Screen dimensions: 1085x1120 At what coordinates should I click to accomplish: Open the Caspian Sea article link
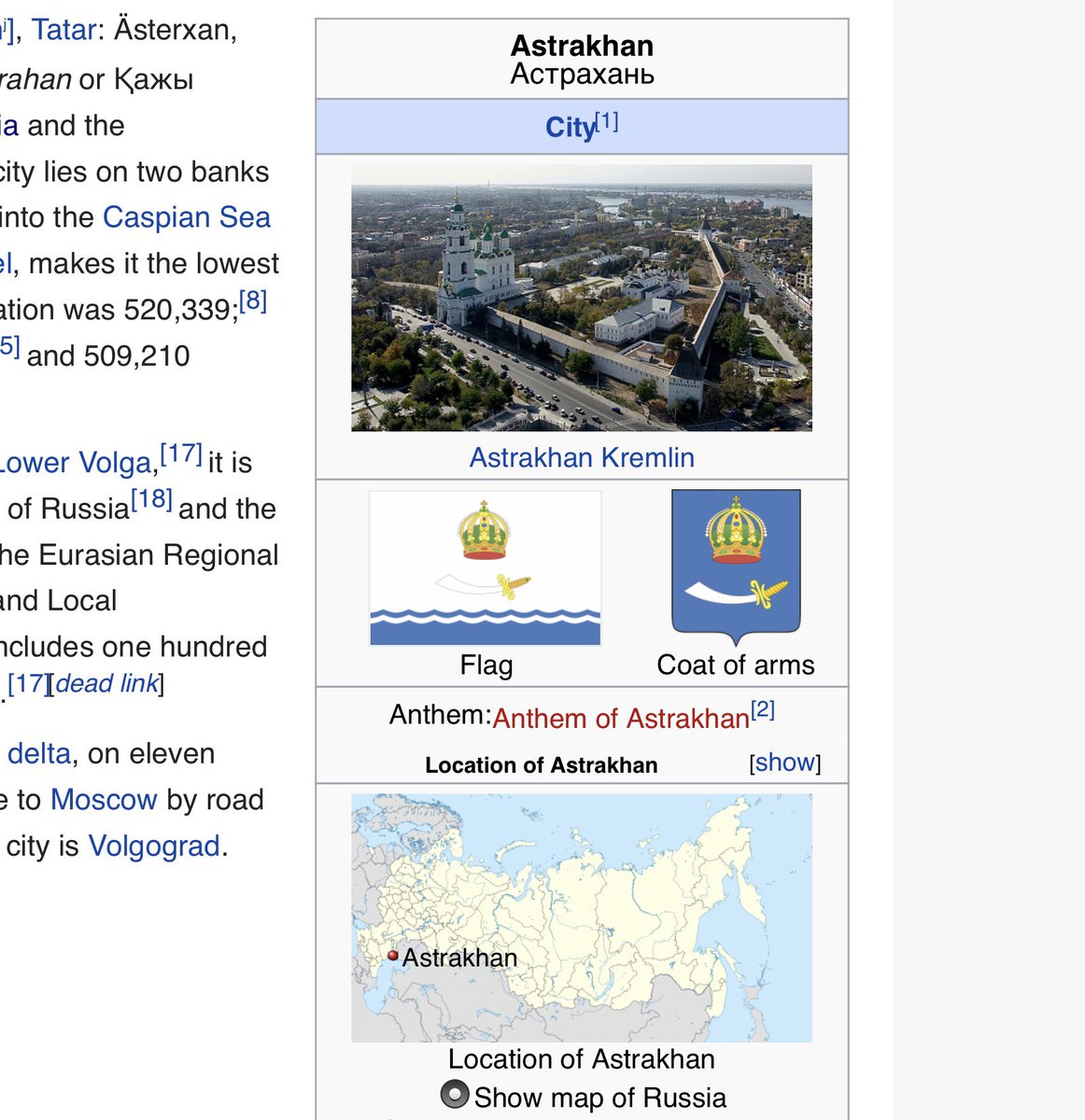tap(187, 217)
